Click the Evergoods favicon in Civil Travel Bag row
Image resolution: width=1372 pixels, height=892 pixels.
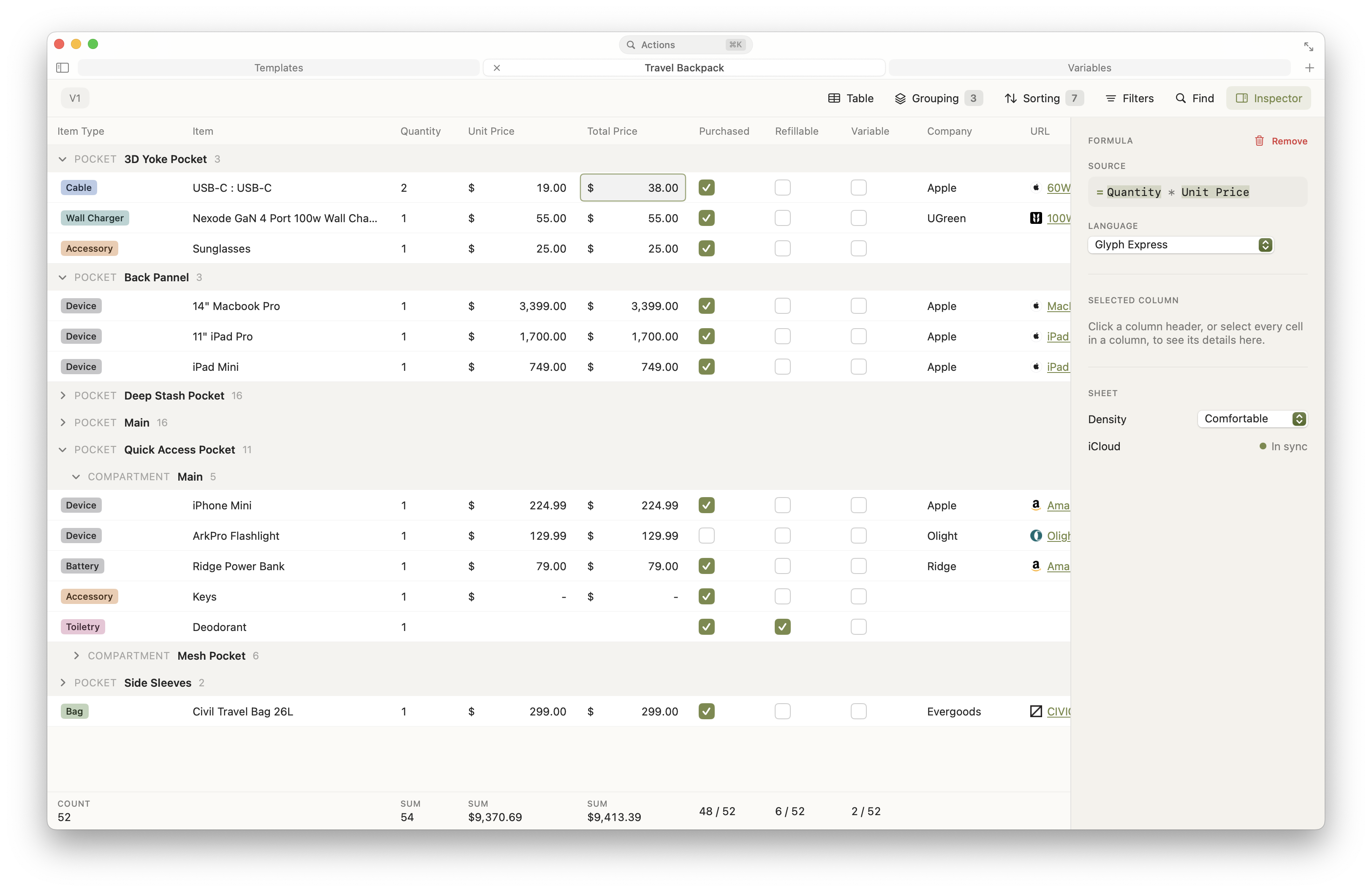click(1036, 711)
